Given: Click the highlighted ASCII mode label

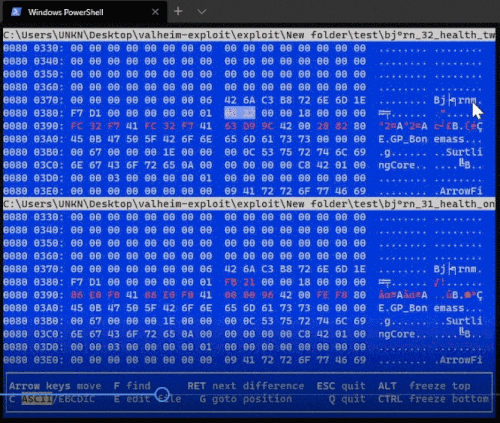Looking at the screenshot, I should tap(37, 399).
